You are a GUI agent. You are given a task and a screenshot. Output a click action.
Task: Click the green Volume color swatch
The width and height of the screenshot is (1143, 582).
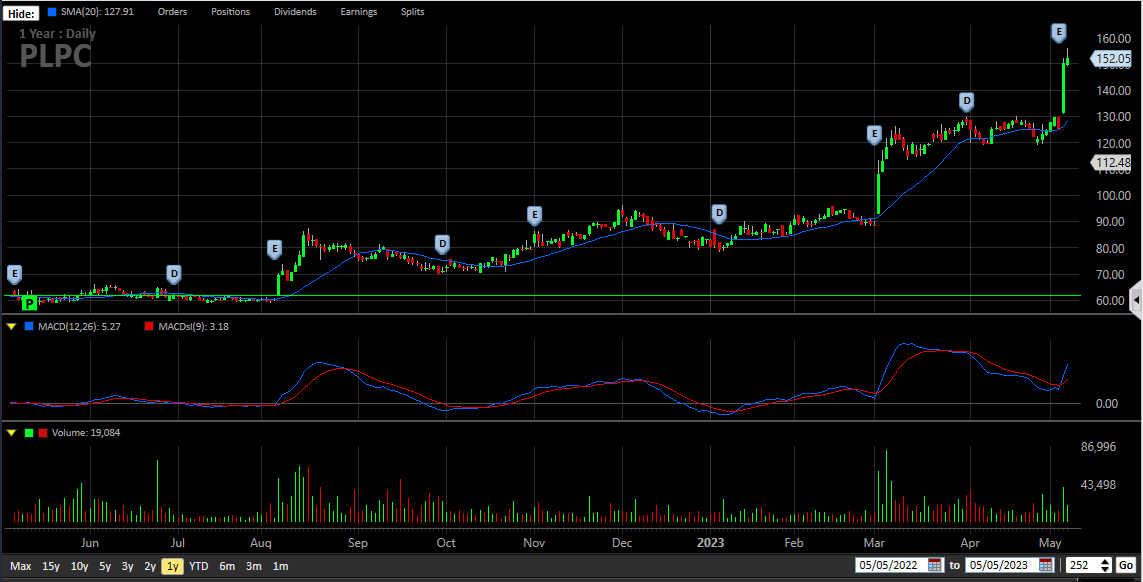[x=29, y=432]
